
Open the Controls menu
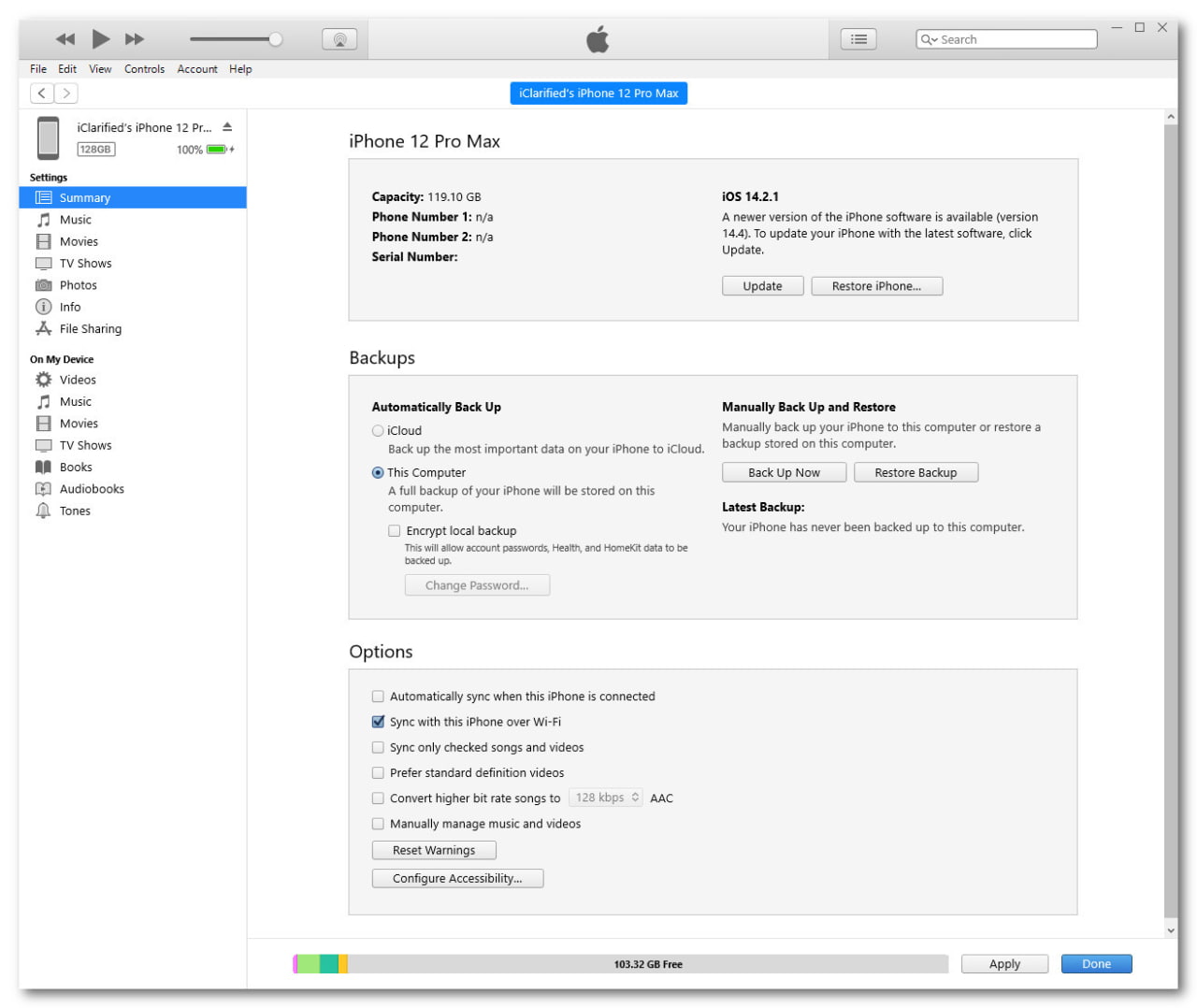pyautogui.click(x=144, y=69)
